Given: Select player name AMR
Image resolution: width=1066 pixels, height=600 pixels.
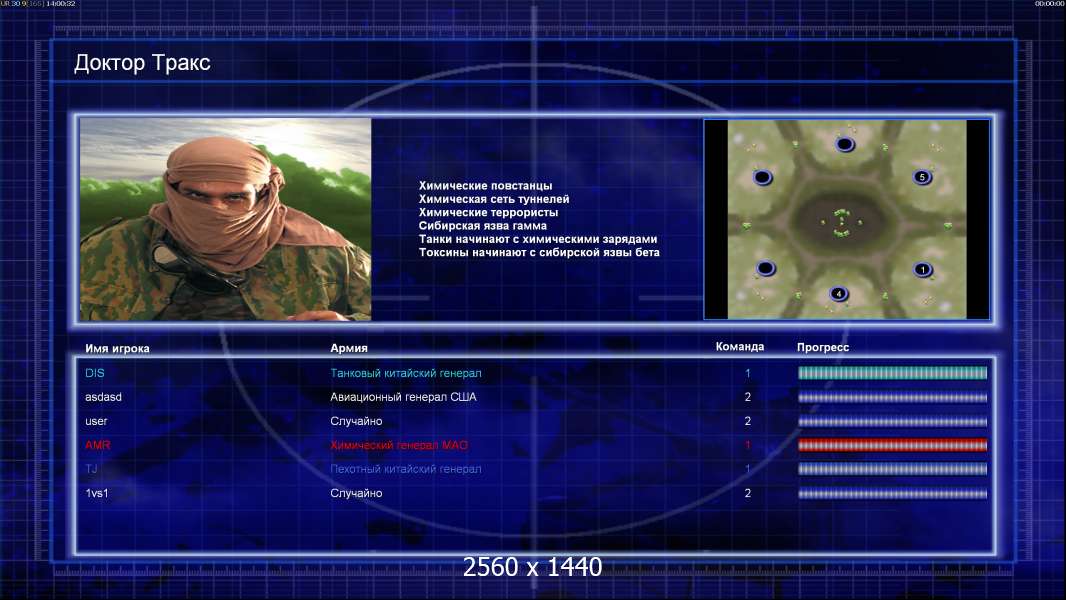Looking at the screenshot, I should [x=97, y=445].
